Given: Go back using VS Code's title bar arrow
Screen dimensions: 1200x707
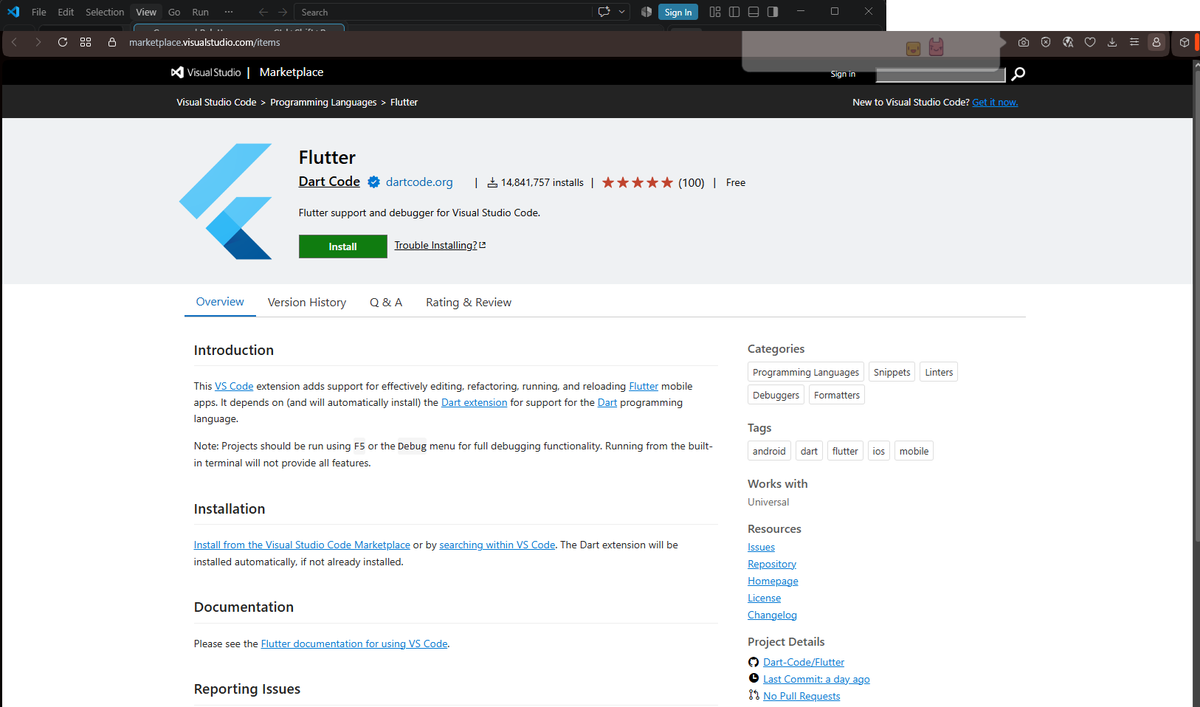Looking at the screenshot, I should tap(262, 12).
